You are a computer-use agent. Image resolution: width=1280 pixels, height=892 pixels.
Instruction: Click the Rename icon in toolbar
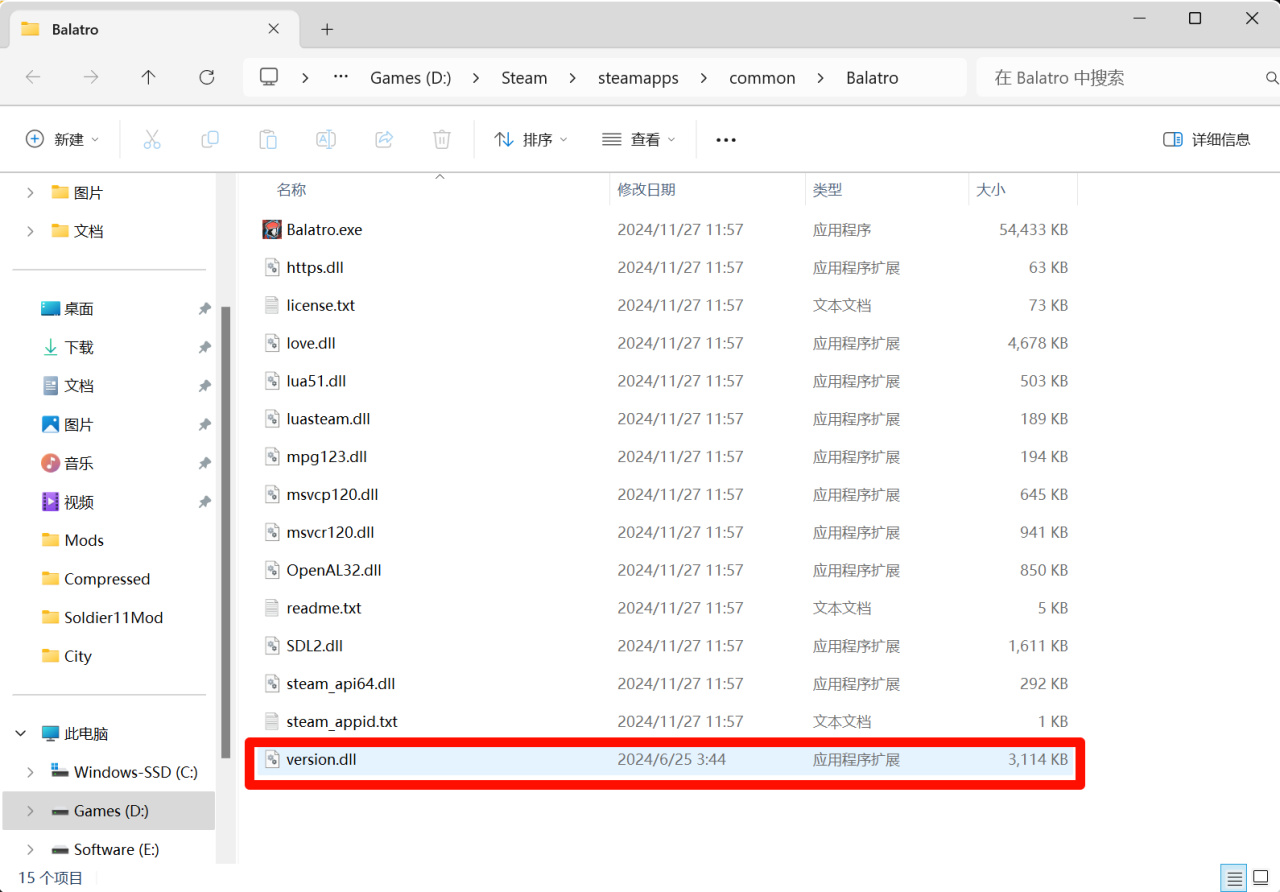326,140
